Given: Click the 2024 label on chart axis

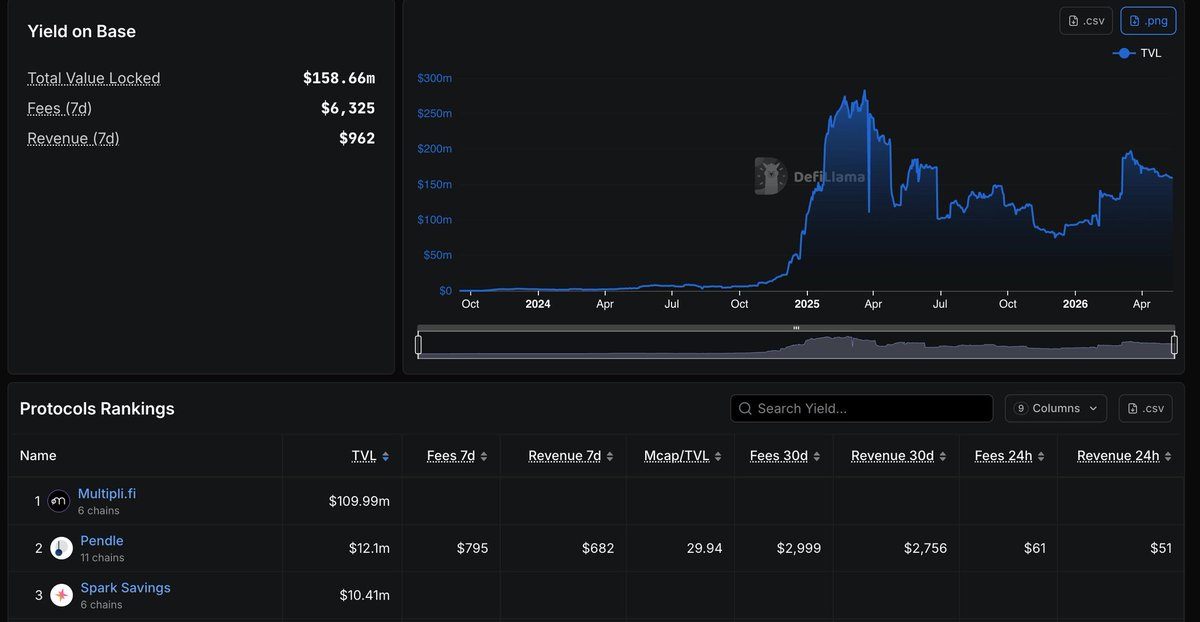Looking at the screenshot, I should (x=538, y=303).
